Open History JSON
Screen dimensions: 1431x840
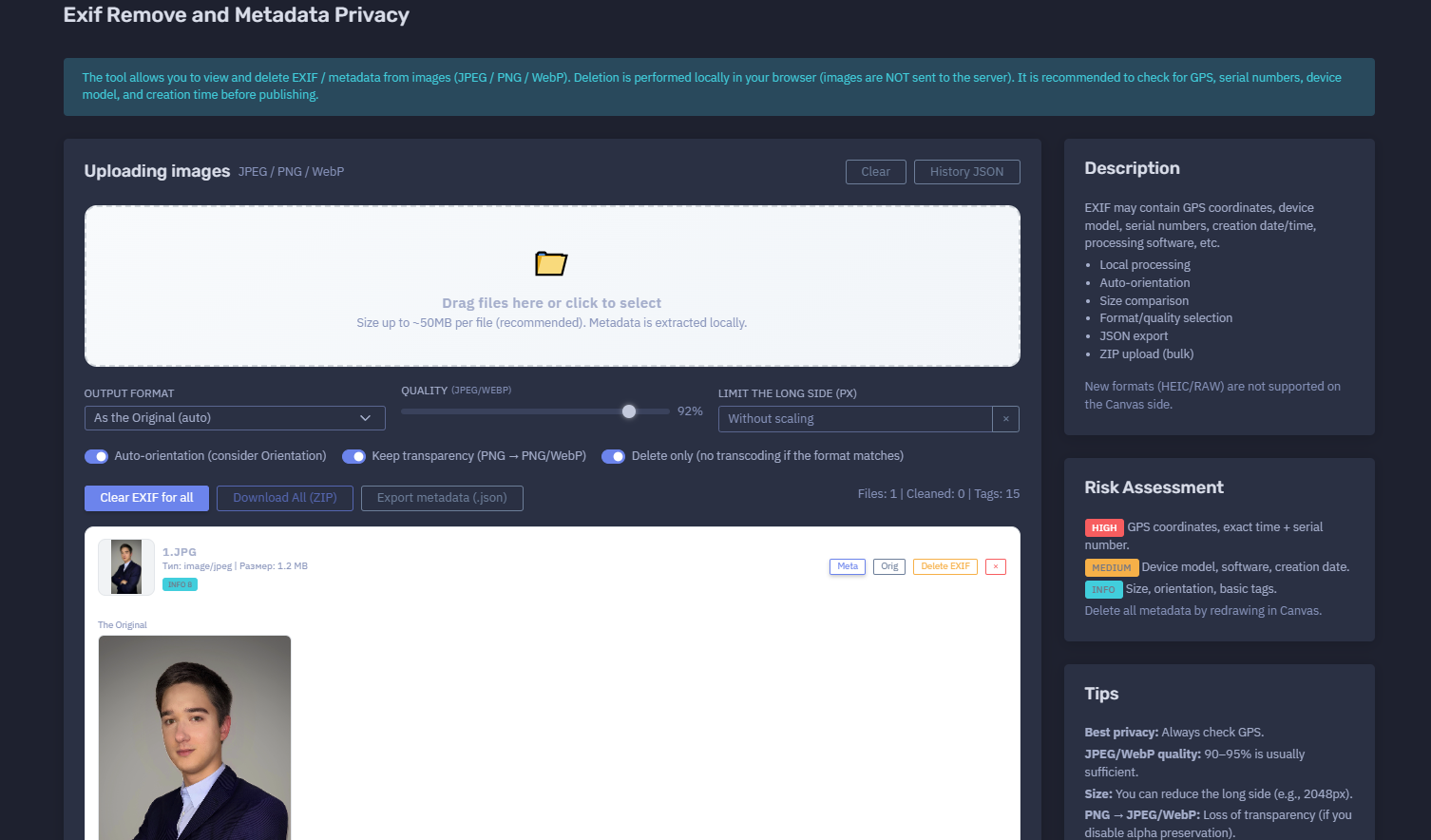[966, 172]
